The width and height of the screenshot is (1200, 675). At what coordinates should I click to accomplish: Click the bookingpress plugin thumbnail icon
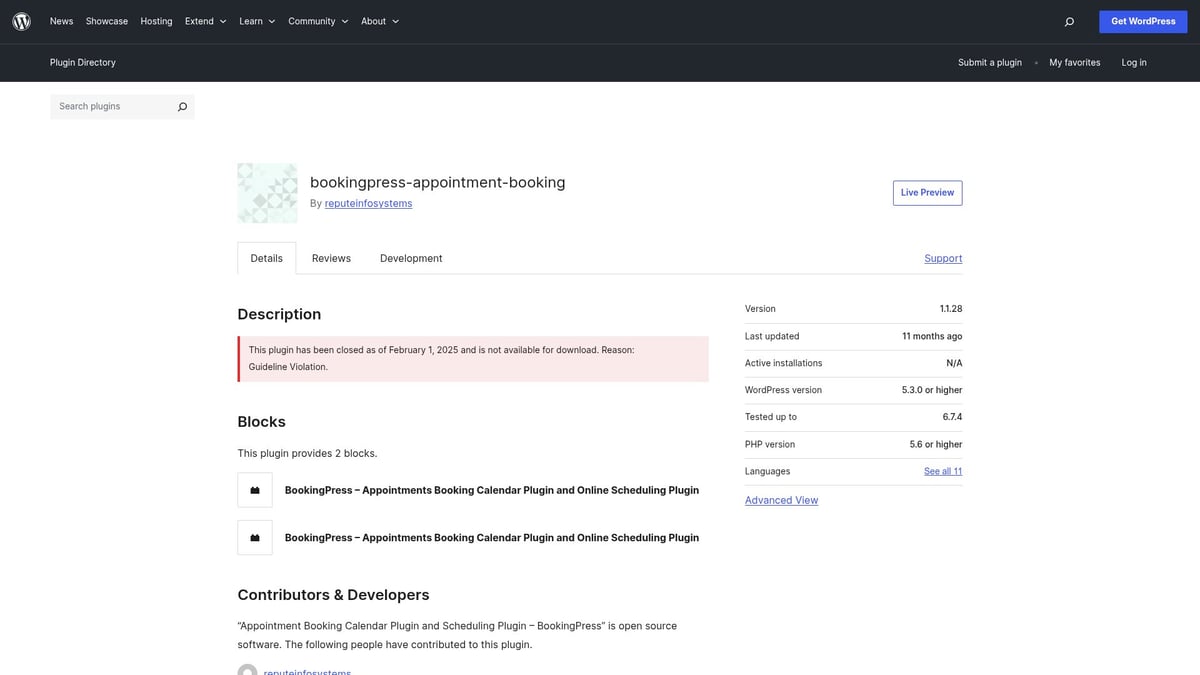267,193
